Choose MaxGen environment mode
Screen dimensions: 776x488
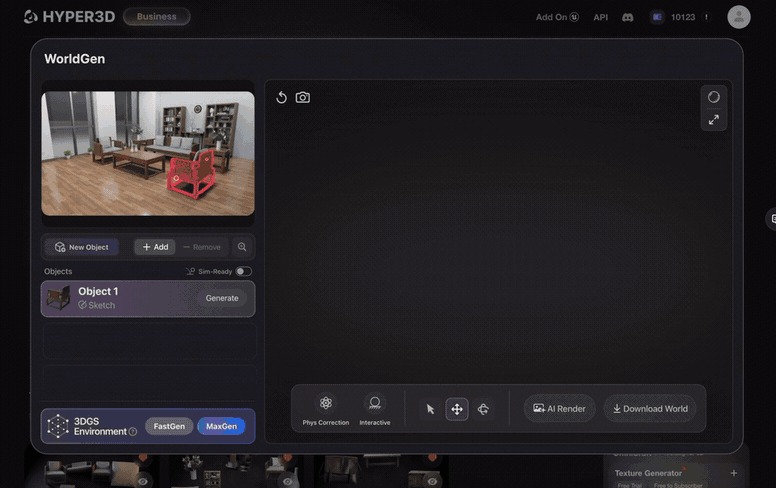[221, 426]
